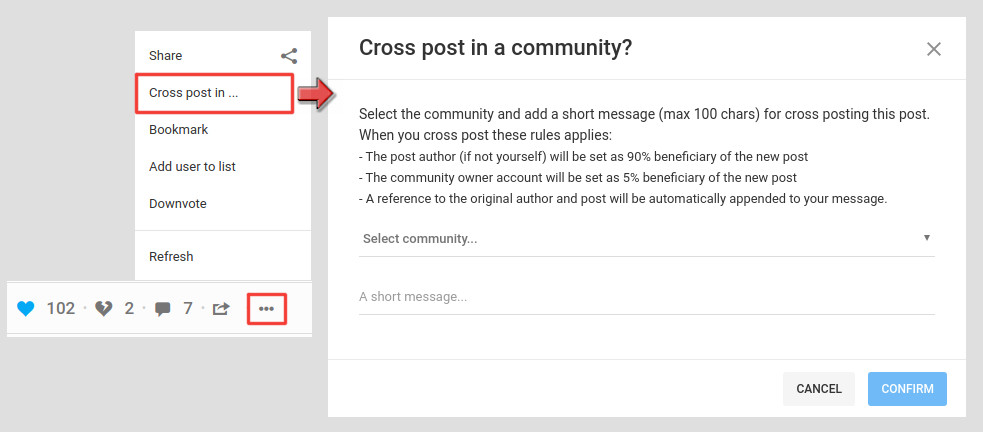Open the three-dot more options menu
Screen dimensions: 983x432
point(266,308)
